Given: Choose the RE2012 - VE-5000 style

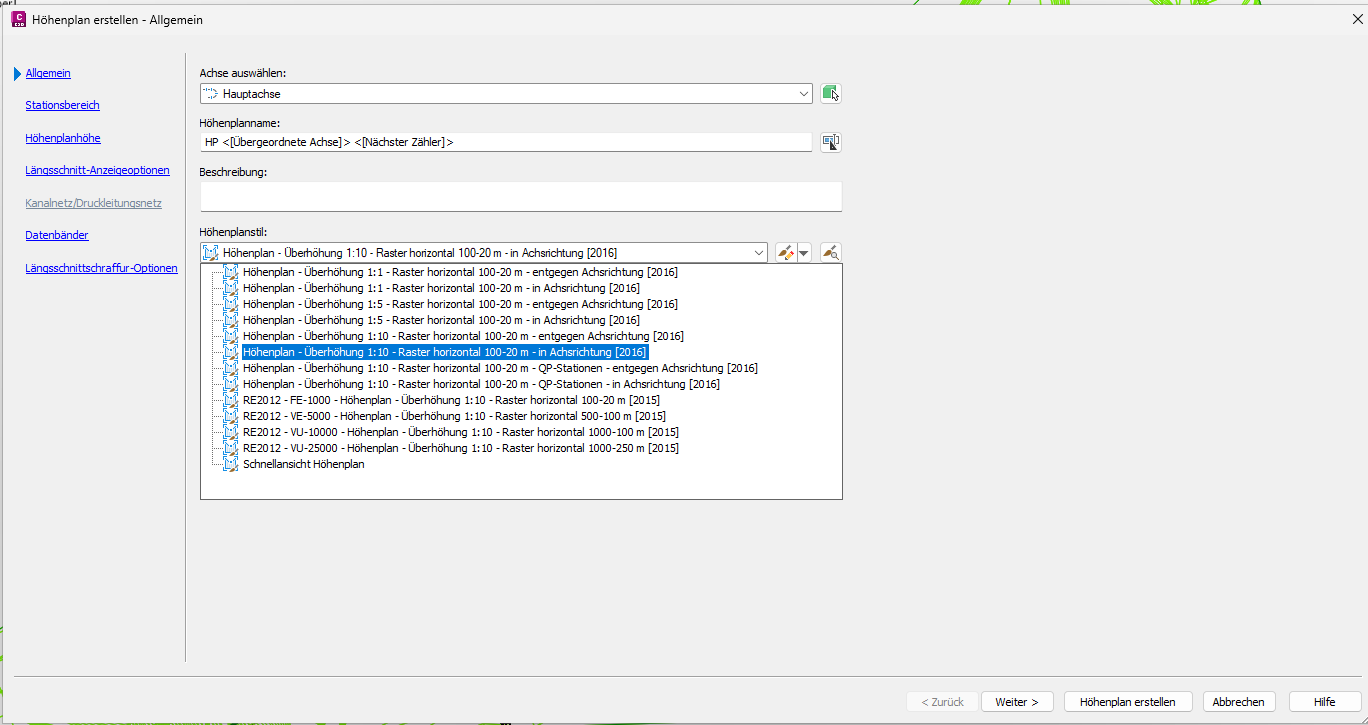Looking at the screenshot, I should [x=454, y=416].
